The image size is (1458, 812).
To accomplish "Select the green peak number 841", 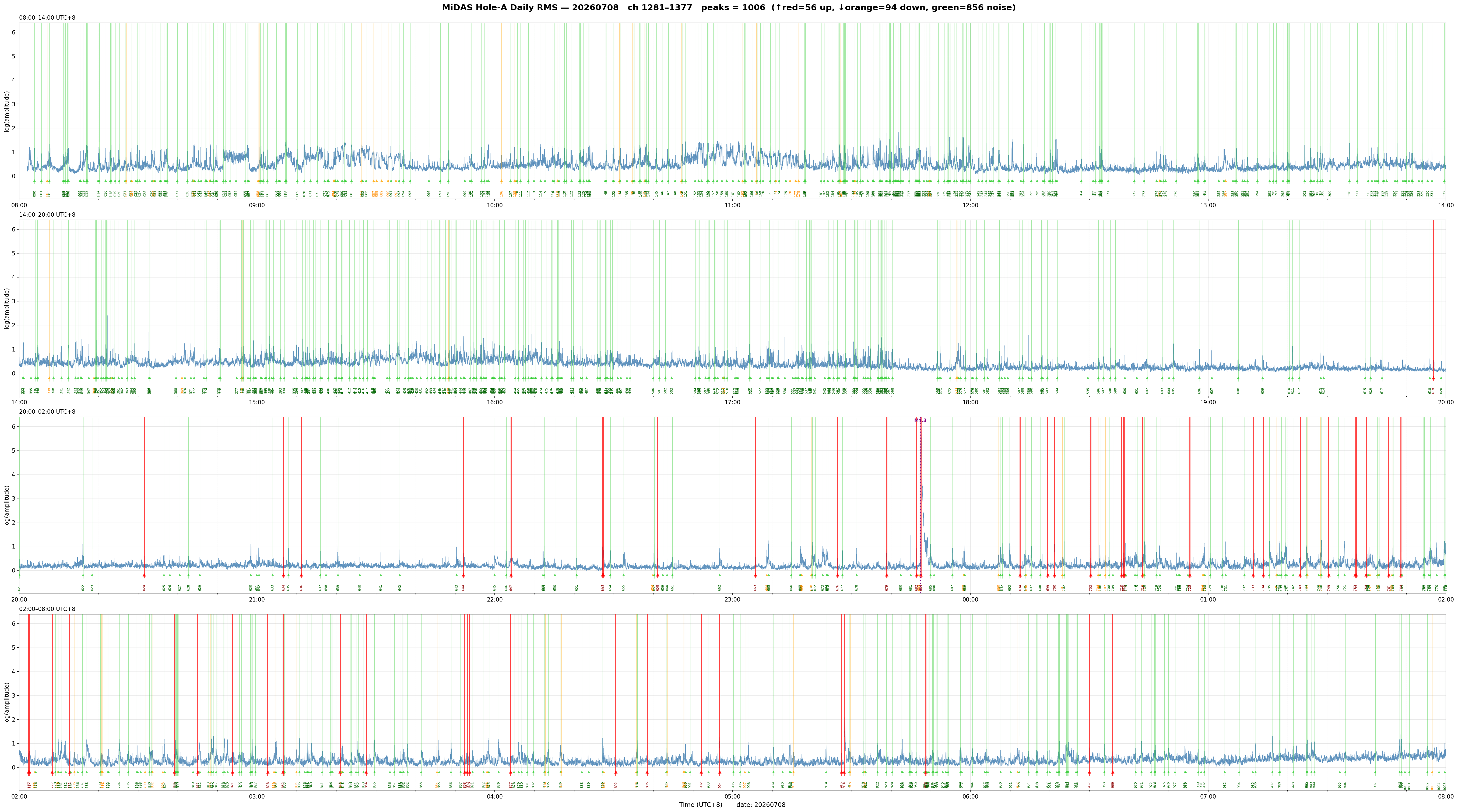I will coord(322,785).
